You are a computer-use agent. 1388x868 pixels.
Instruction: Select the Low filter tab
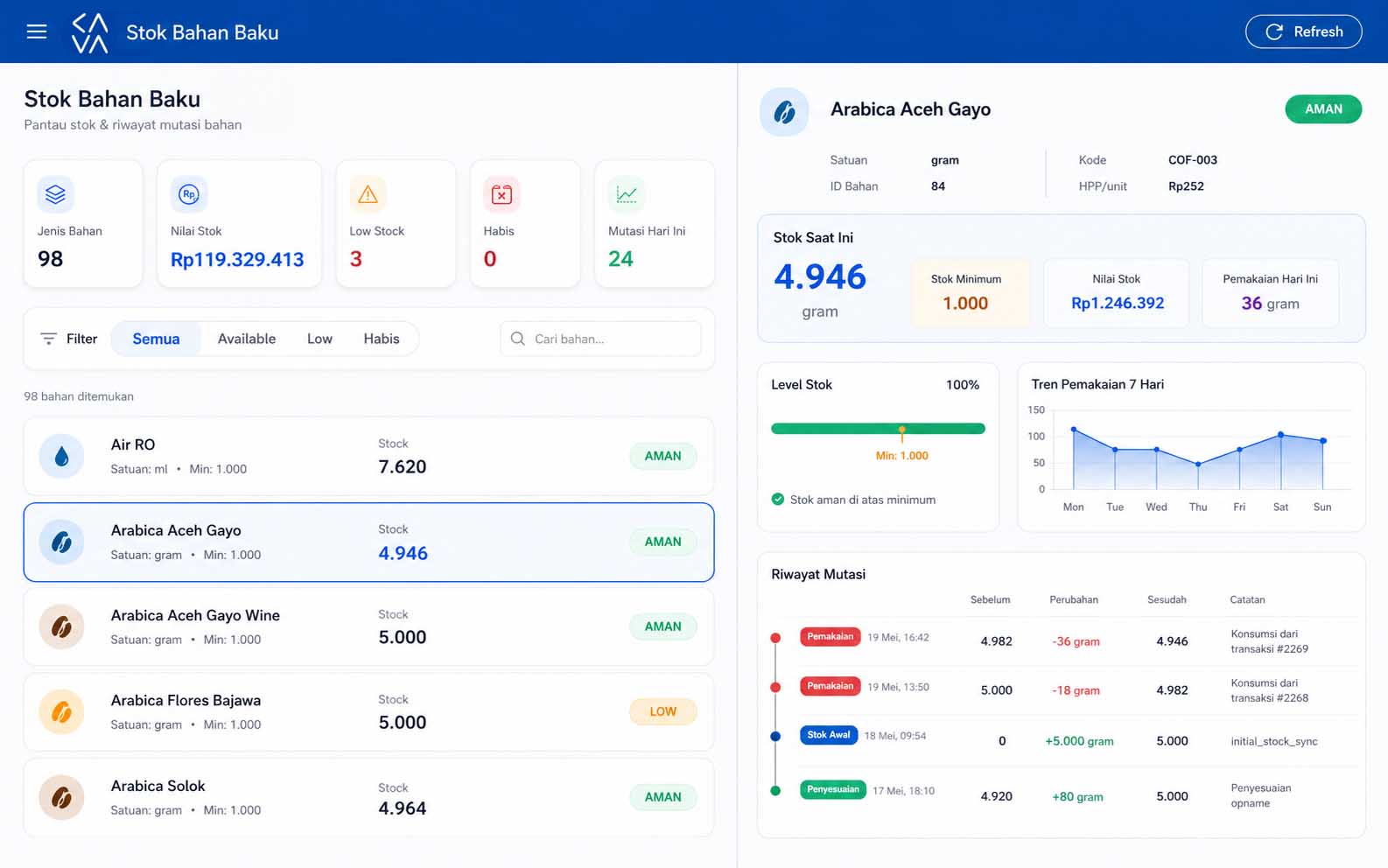pyautogui.click(x=319, y=339)
